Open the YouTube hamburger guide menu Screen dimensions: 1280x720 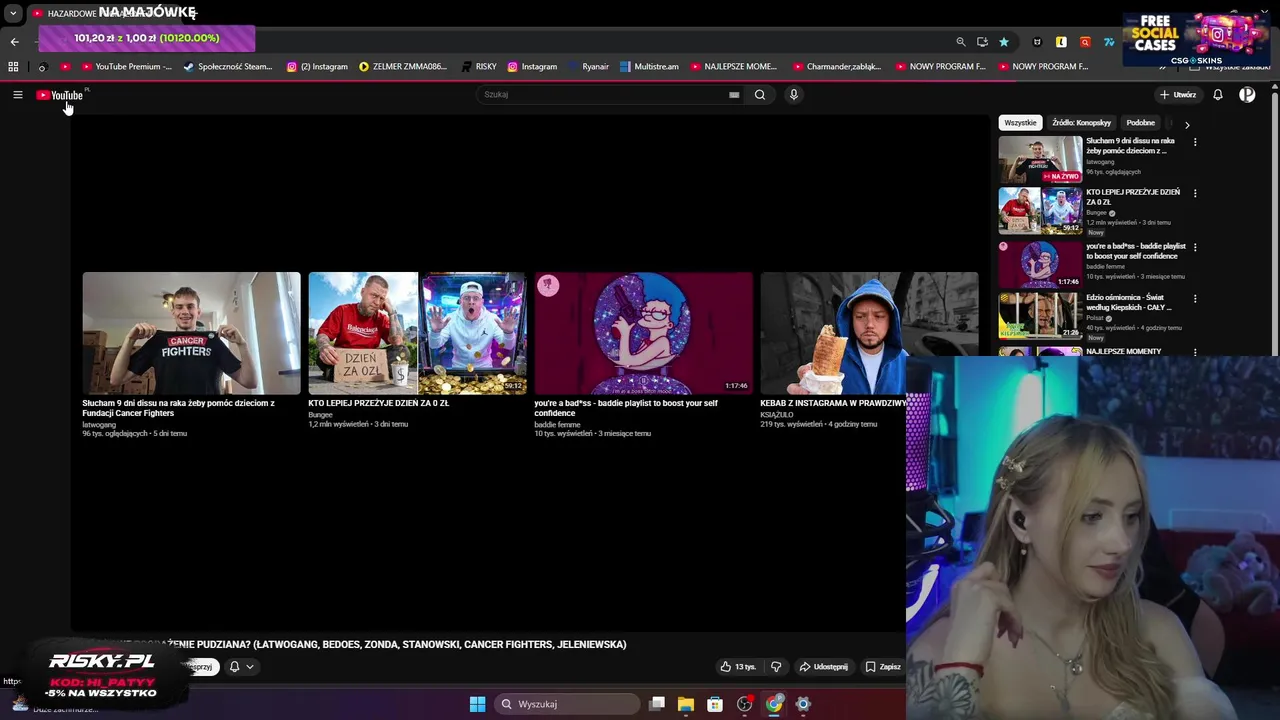17,95
